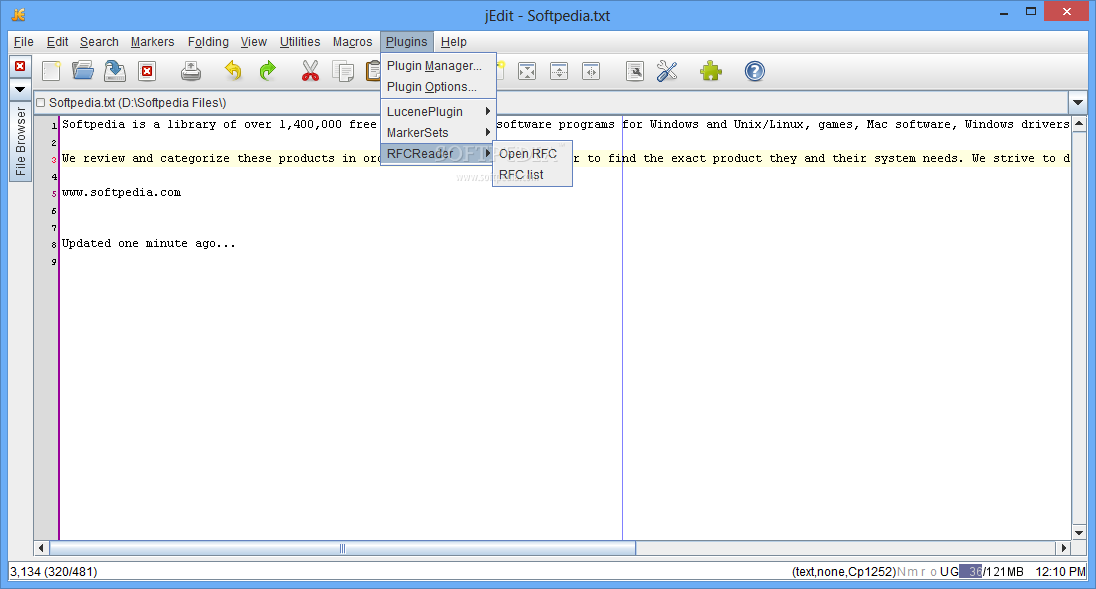Expand the buffer switcher dropdown arrow
The height and width of the screenshot is (589, 1096).
click(1078, 103)
